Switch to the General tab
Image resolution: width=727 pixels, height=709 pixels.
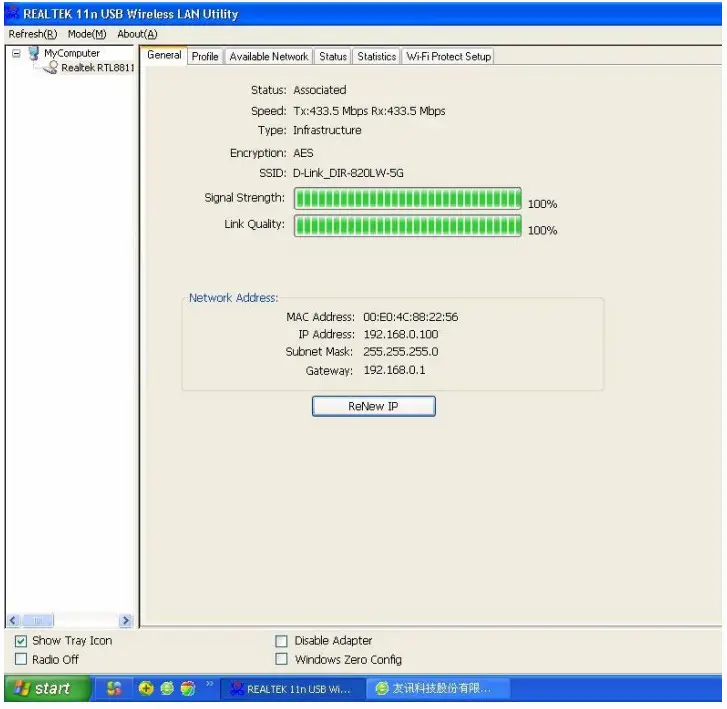pos(164,55)
